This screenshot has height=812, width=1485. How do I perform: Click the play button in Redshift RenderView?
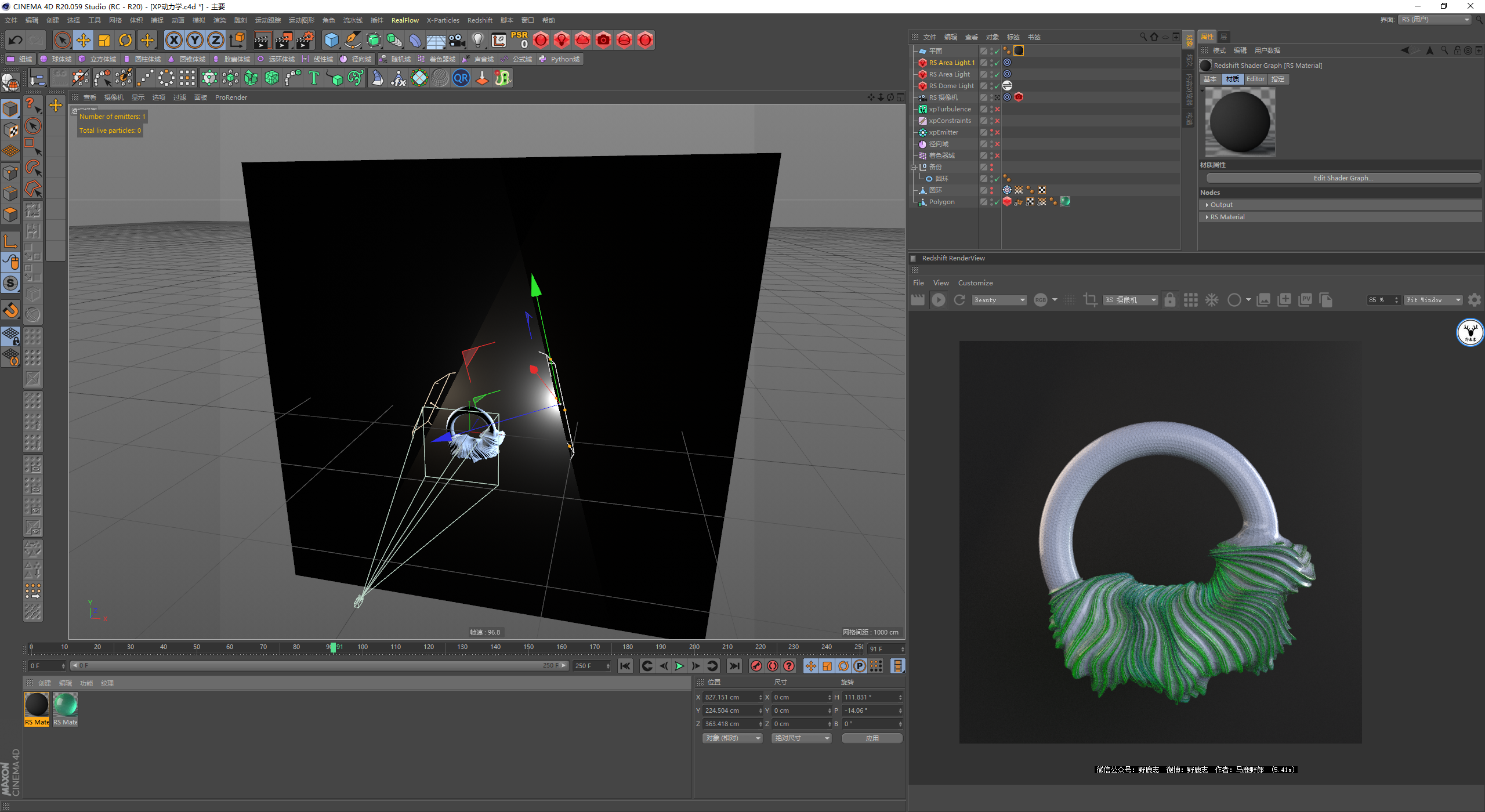click(x=938, y=300)
